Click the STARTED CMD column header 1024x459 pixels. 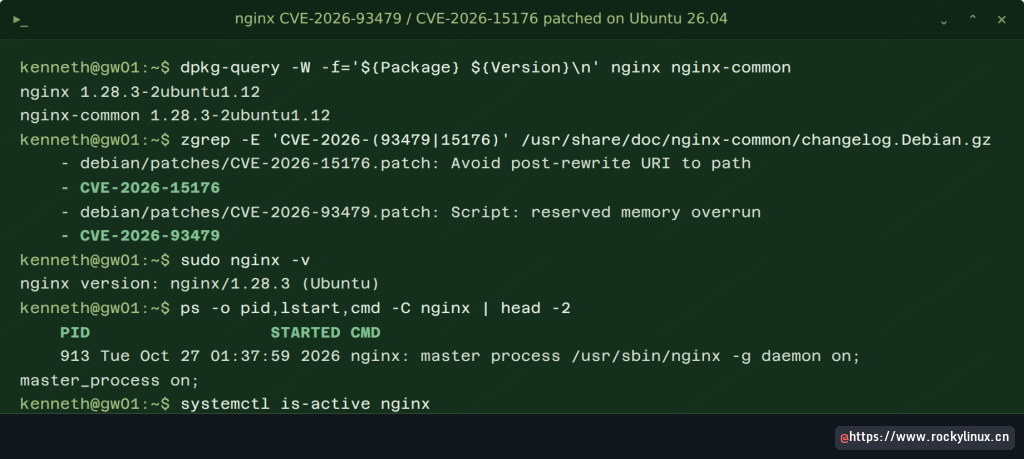(x=325, y=333)
